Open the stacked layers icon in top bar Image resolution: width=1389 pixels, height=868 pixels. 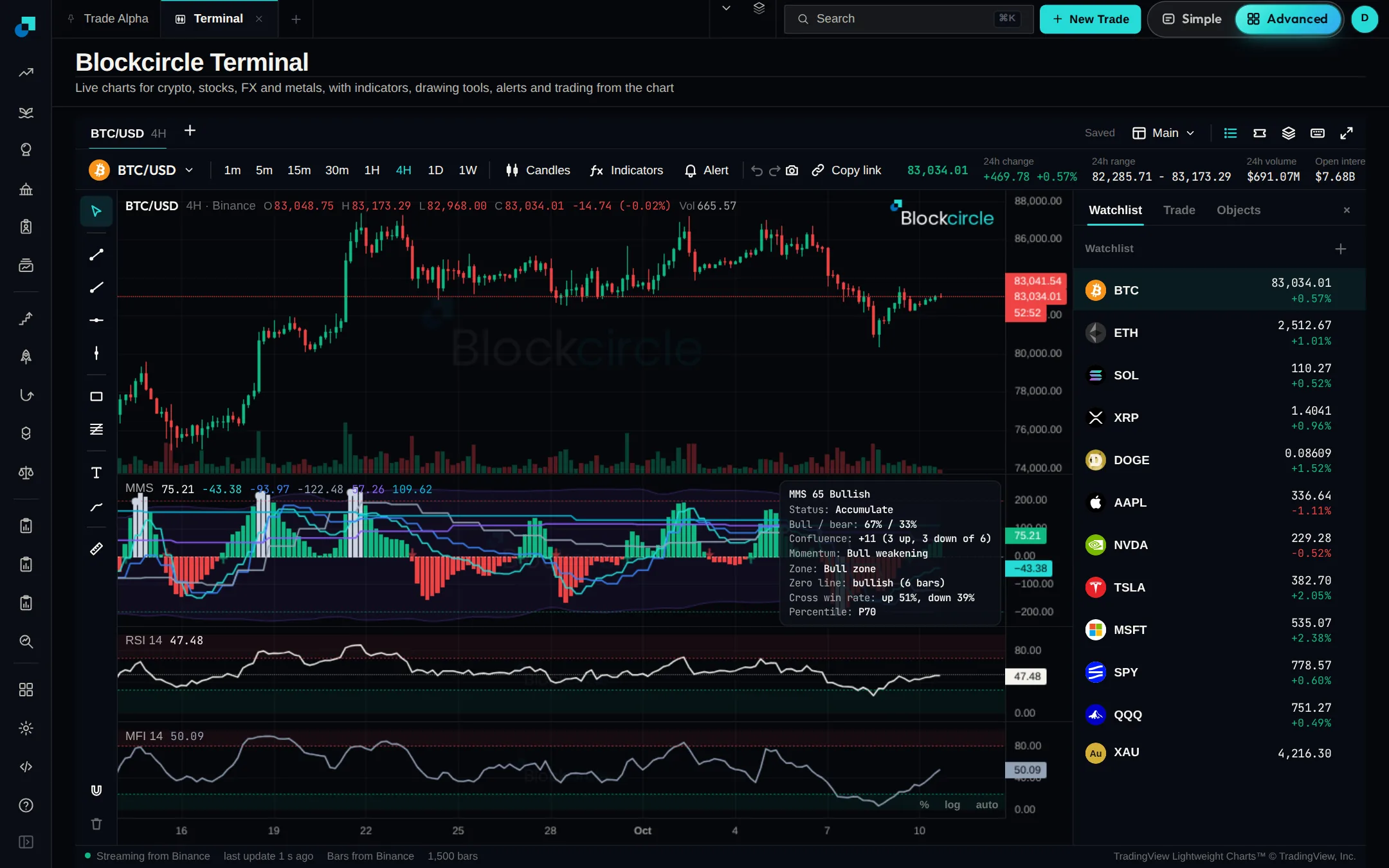tap(759, 8)
